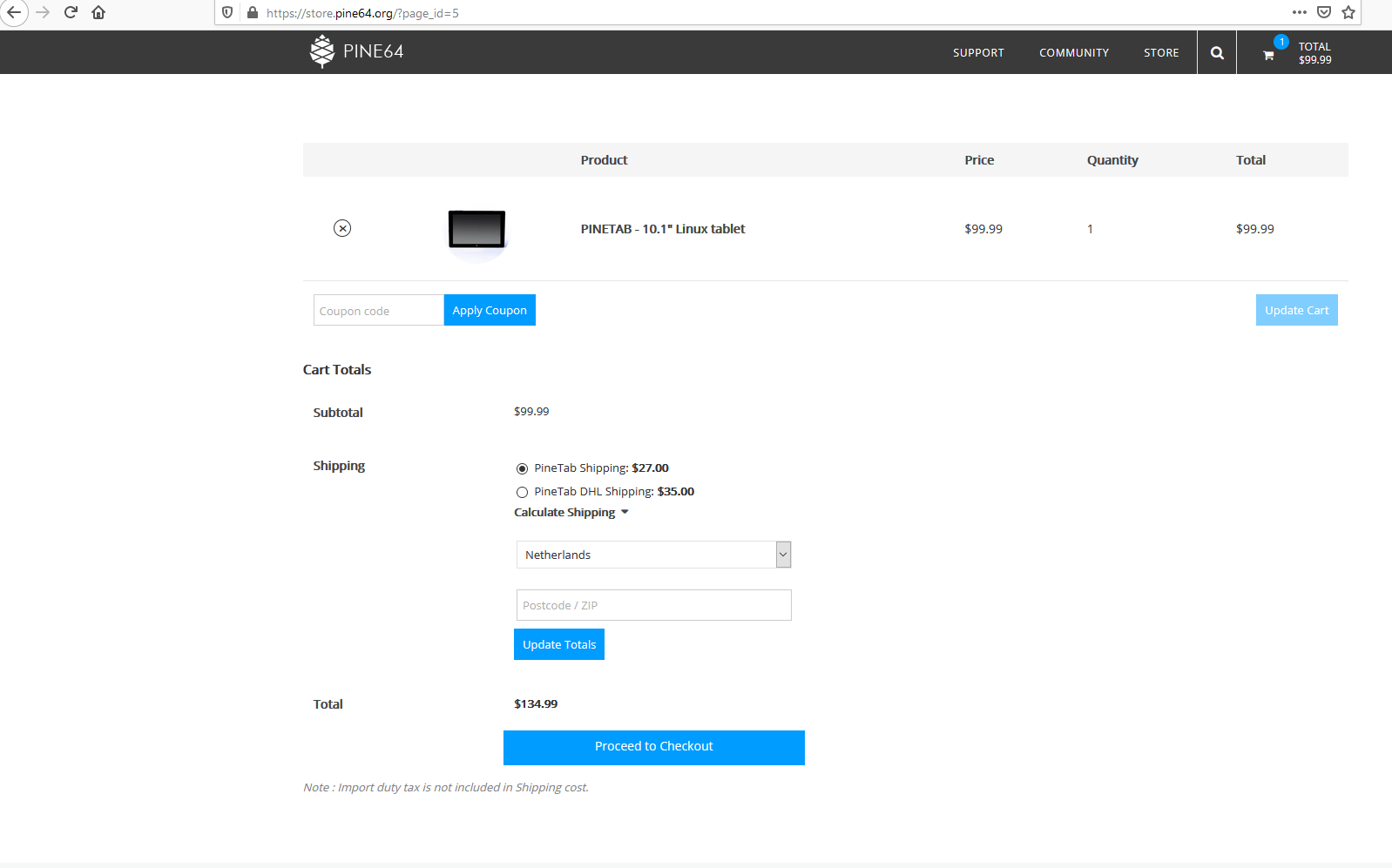Click the Subtotal label
The height and width of the screenshot is (868, 1392).
(x=338, y=413)
